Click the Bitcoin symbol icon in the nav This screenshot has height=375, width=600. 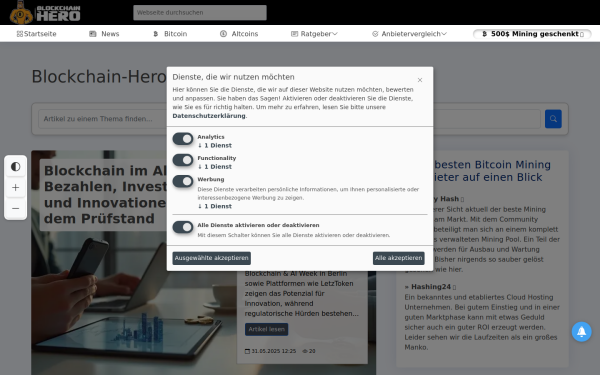coord(155,34)
